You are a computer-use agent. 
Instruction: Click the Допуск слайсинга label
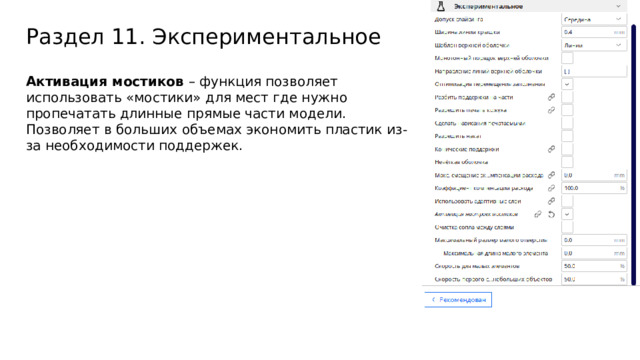458,19
